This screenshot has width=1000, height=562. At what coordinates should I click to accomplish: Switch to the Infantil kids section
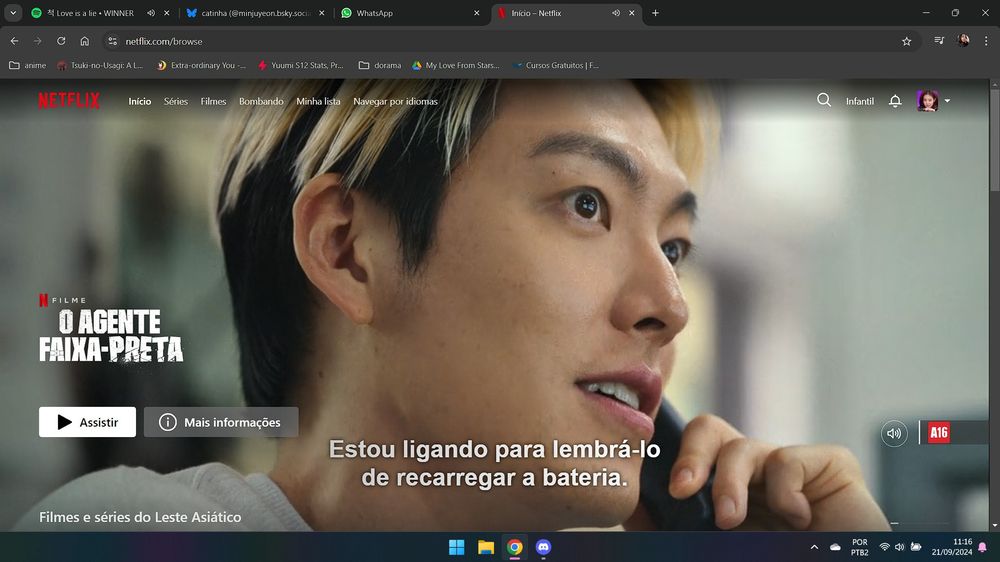[x=860, y=101]
